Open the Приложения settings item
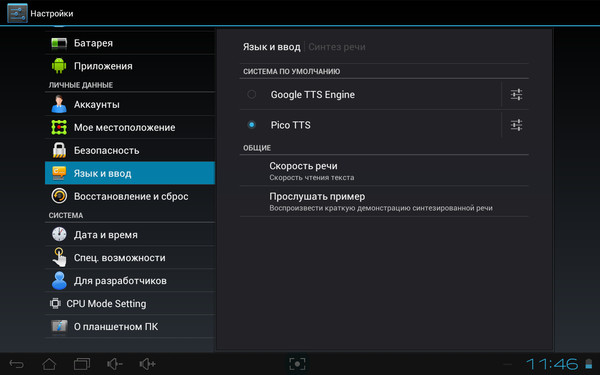 pos(130,66)
